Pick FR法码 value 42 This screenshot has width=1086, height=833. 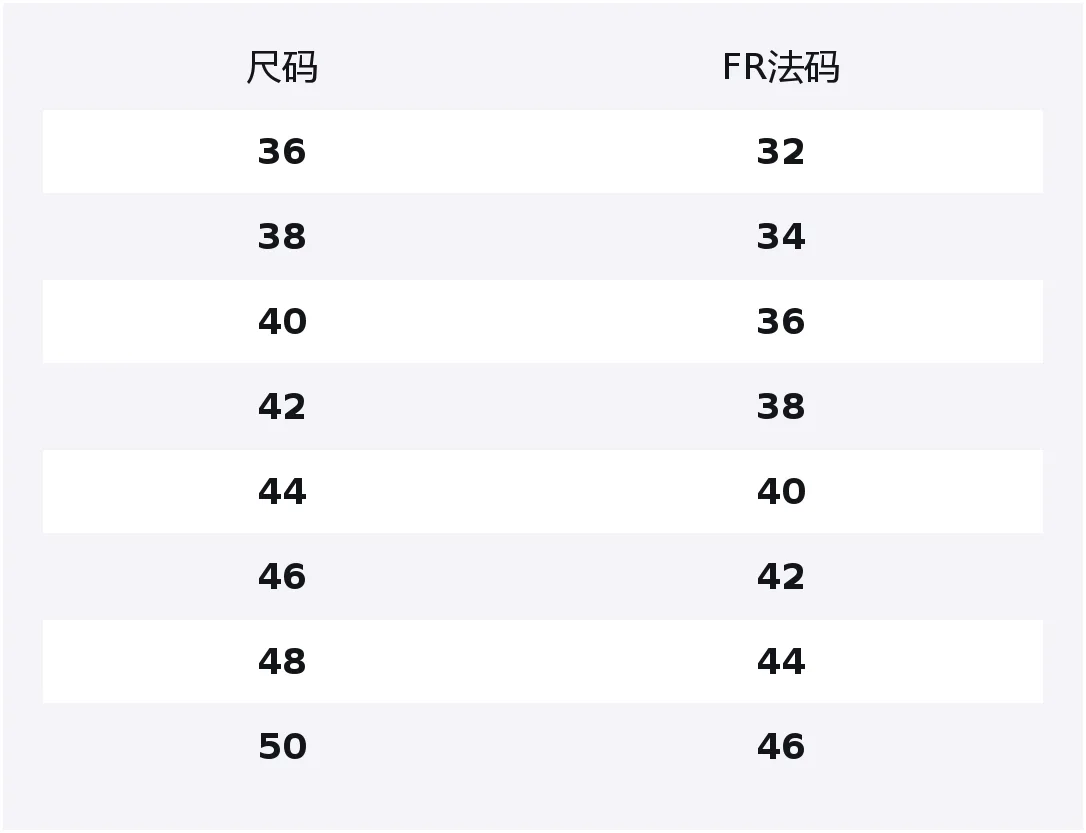pos(780,577)
